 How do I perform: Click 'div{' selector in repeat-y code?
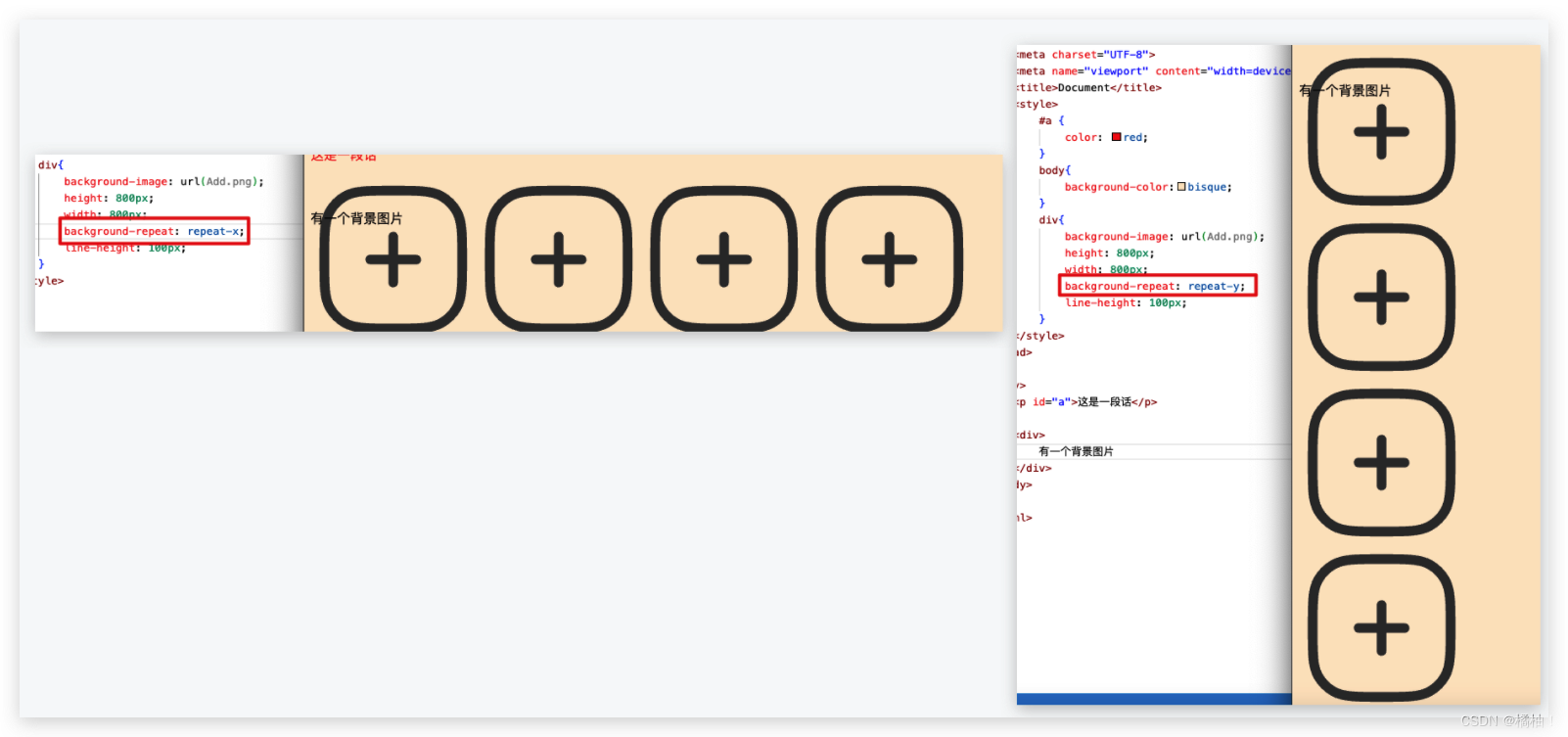[1051, 220]
